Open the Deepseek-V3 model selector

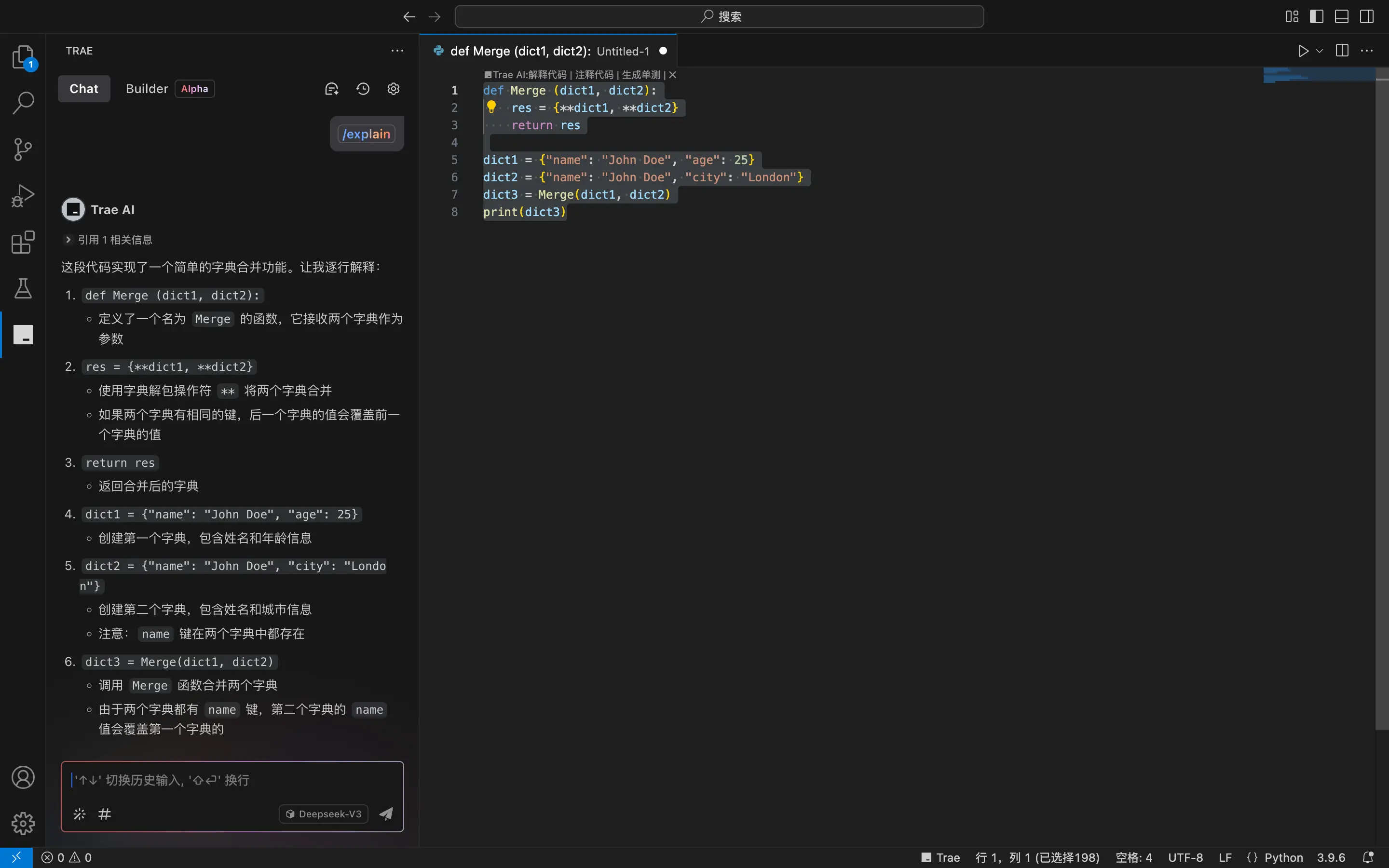[324, 814]
